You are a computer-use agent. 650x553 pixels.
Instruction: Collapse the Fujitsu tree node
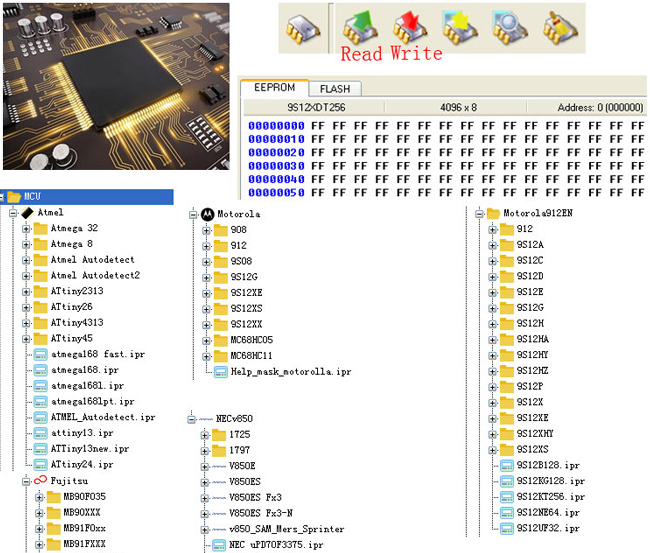(x=26, y=481)
